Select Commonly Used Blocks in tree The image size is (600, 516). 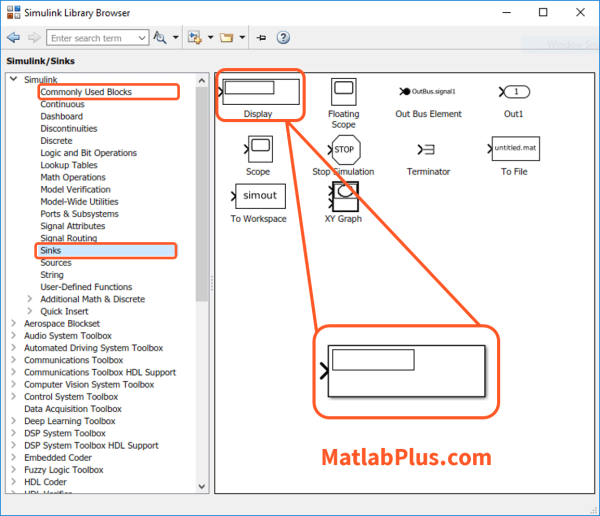(x=86, y=92)
